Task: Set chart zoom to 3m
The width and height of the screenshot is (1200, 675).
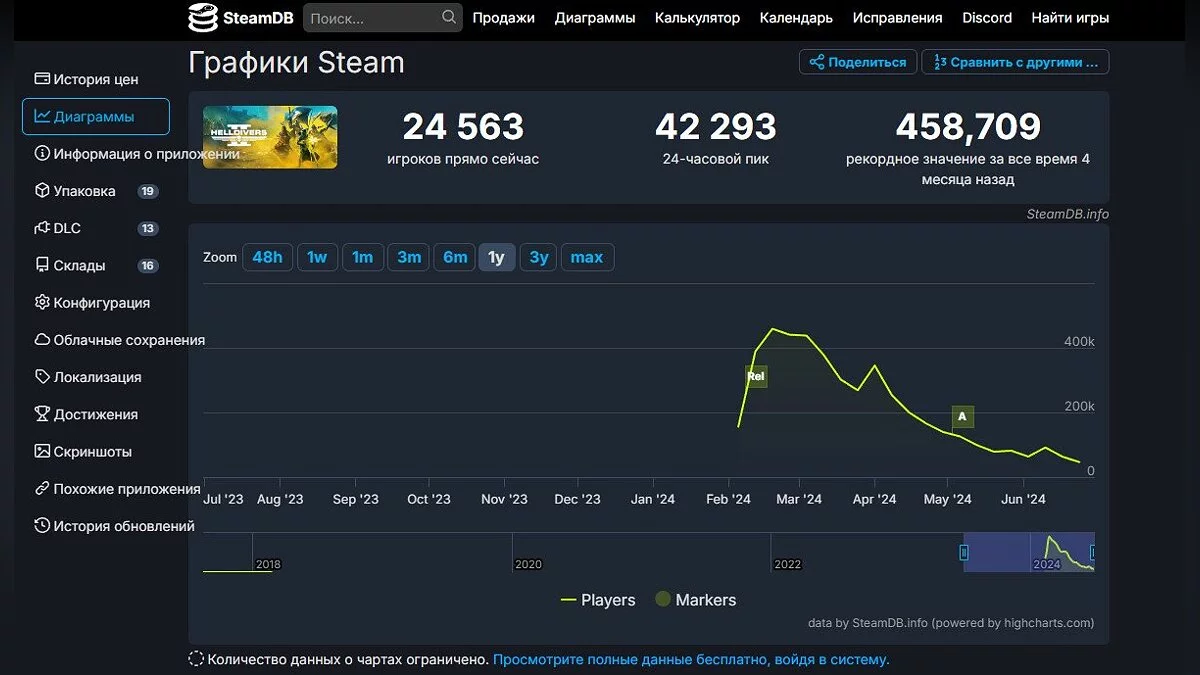Action: pos(409,257)
